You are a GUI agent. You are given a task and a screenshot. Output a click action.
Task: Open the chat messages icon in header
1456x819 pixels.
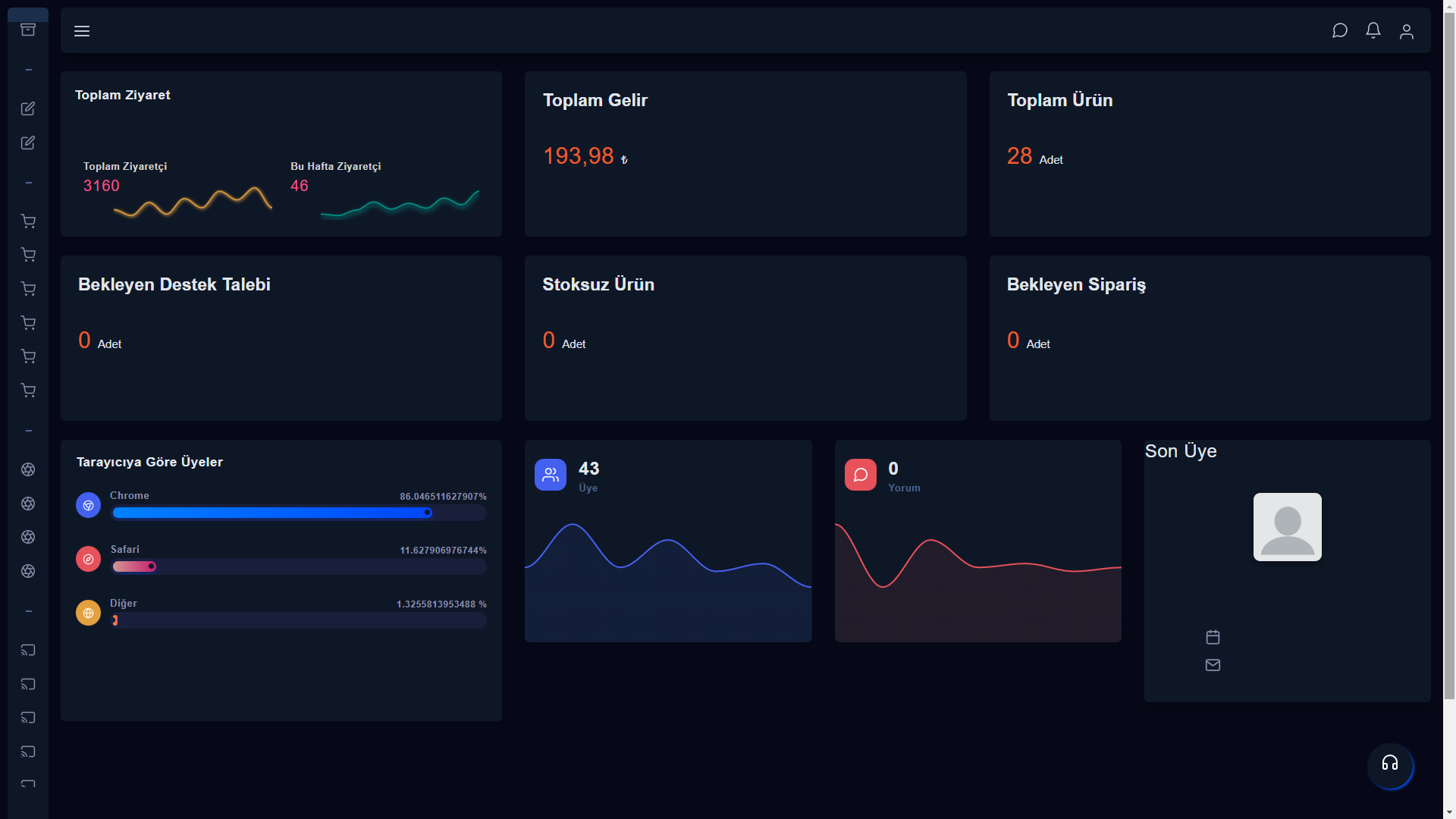(1340, 30)
